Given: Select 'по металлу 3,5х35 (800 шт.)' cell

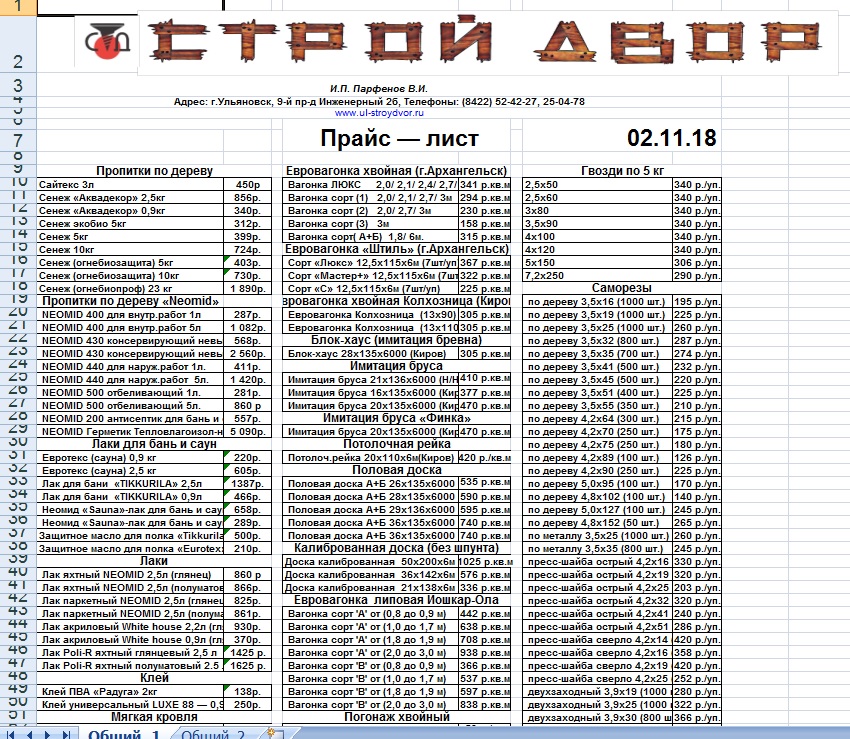Looking at the screenshot, I should coord(597,549).
